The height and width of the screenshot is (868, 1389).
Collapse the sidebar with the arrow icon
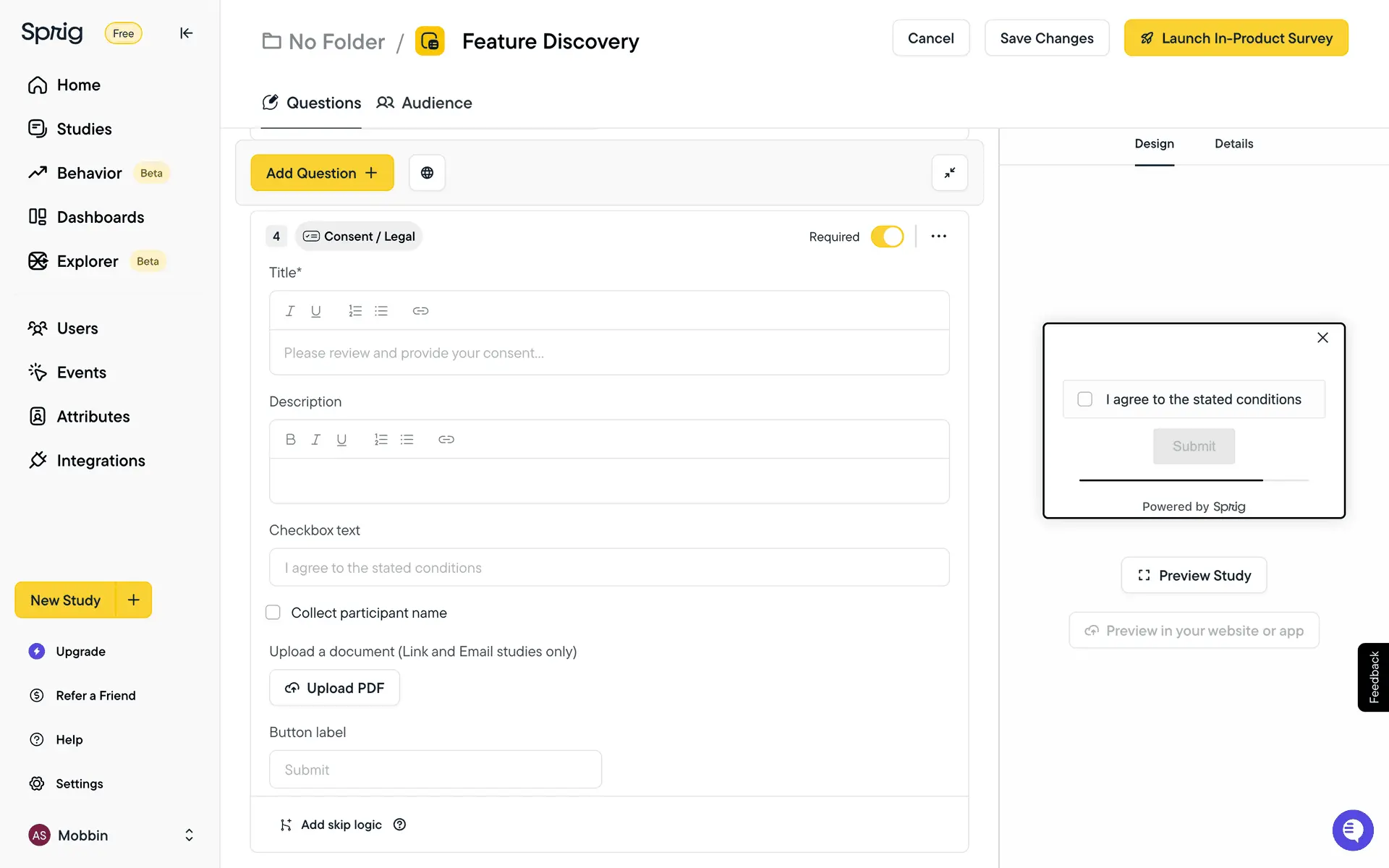[186, 33]
